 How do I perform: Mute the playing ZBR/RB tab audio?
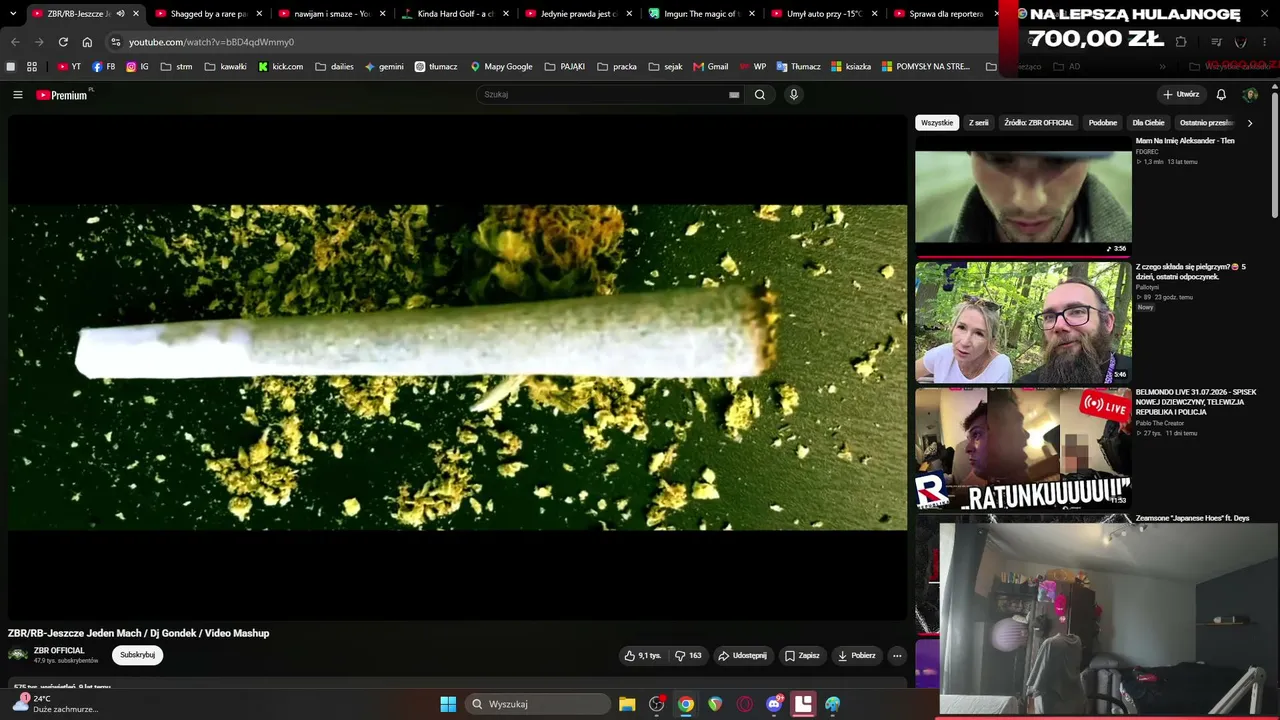click(x=120, y=14)
